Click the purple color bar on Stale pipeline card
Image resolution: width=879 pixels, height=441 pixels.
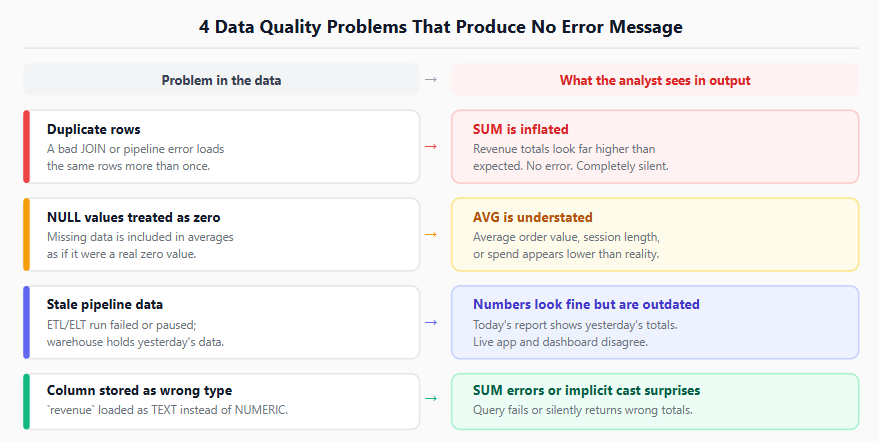pyautogui.click(x=26, y=322)
